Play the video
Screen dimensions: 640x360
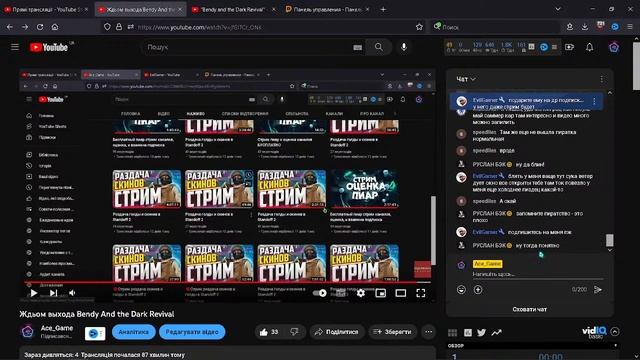[x=34, y=293]
